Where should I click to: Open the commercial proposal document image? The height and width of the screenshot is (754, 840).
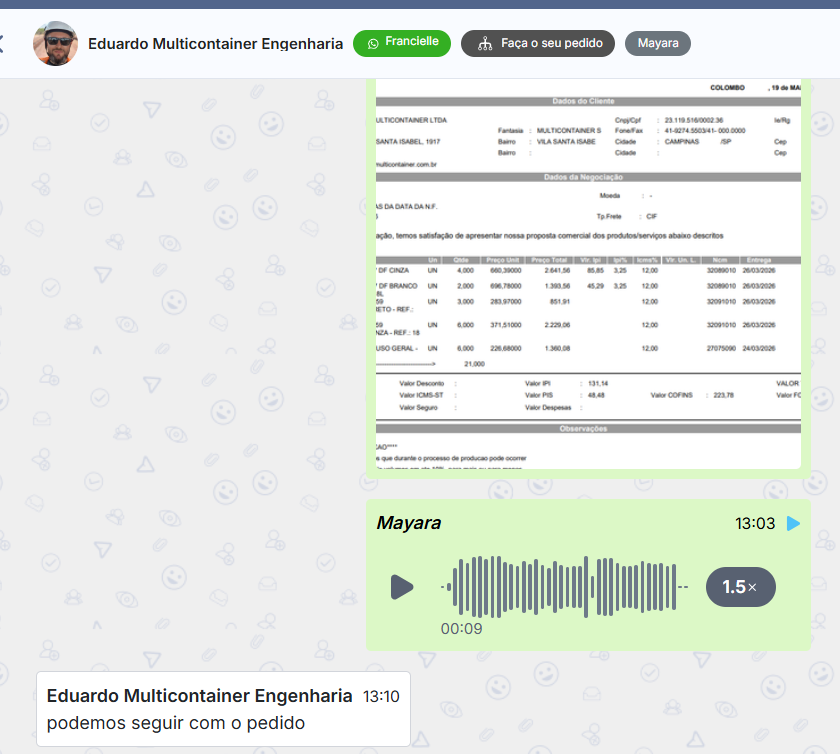588,272
